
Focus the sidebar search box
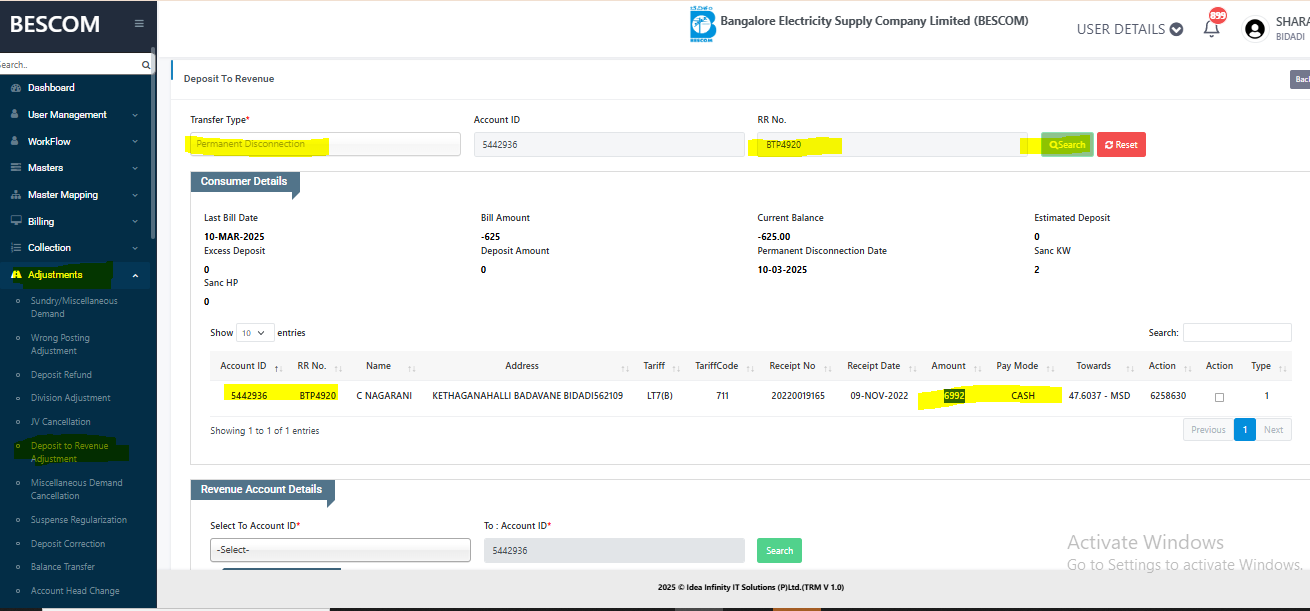point(69,65)
